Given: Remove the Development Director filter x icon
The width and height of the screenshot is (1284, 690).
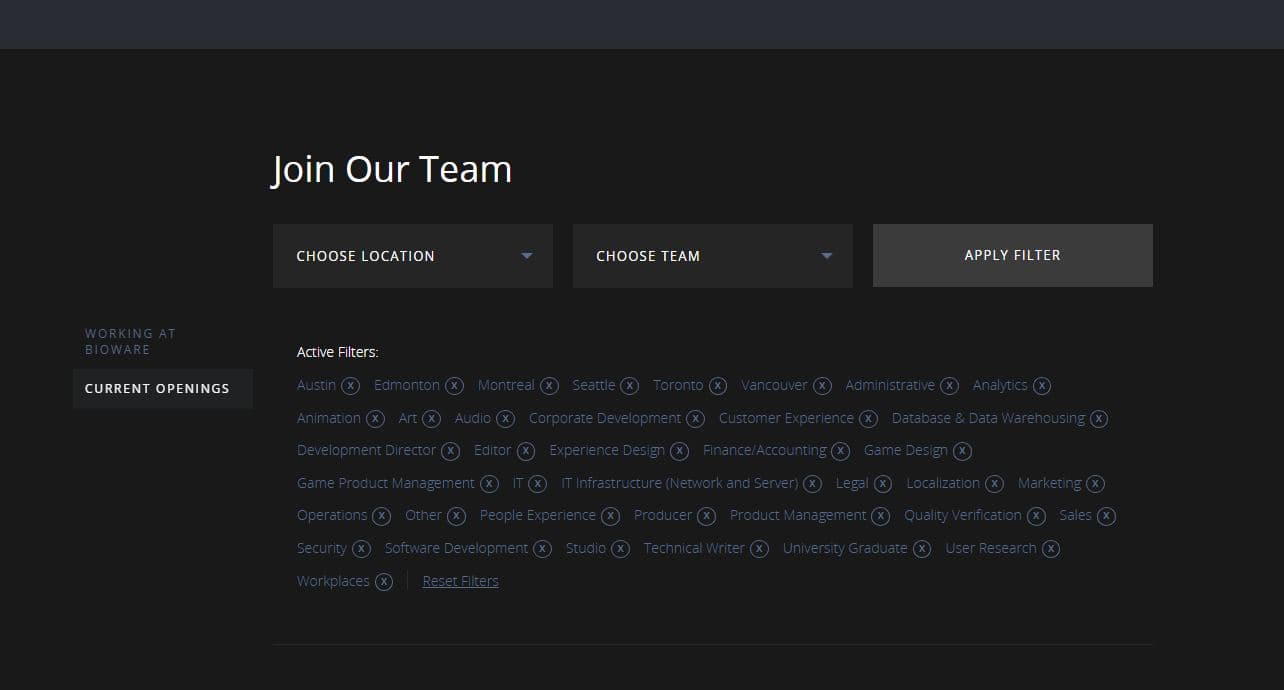Looking at the screenshot, I should [x=451, y=451].
